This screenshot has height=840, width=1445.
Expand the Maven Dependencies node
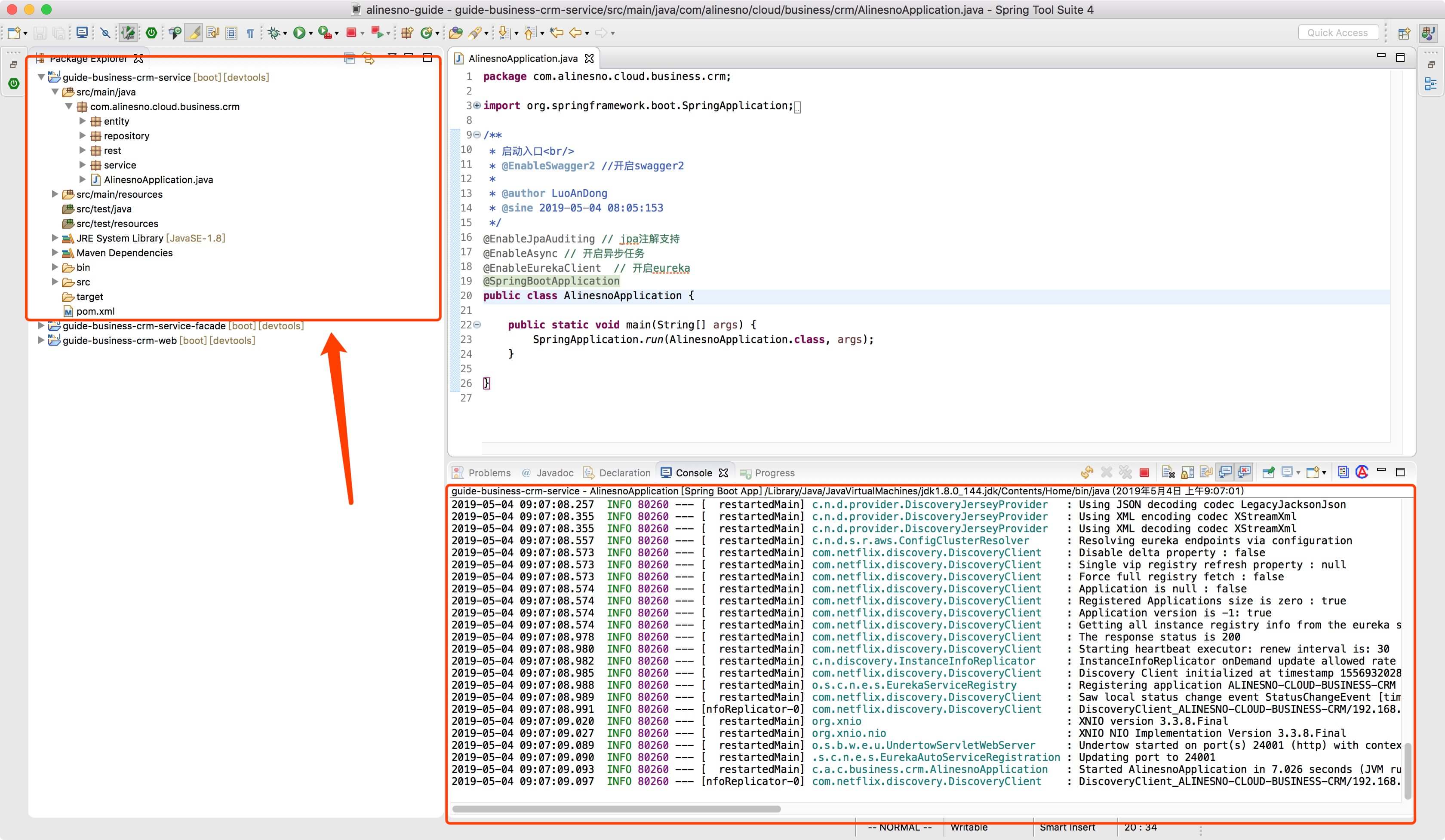[55, 253]
